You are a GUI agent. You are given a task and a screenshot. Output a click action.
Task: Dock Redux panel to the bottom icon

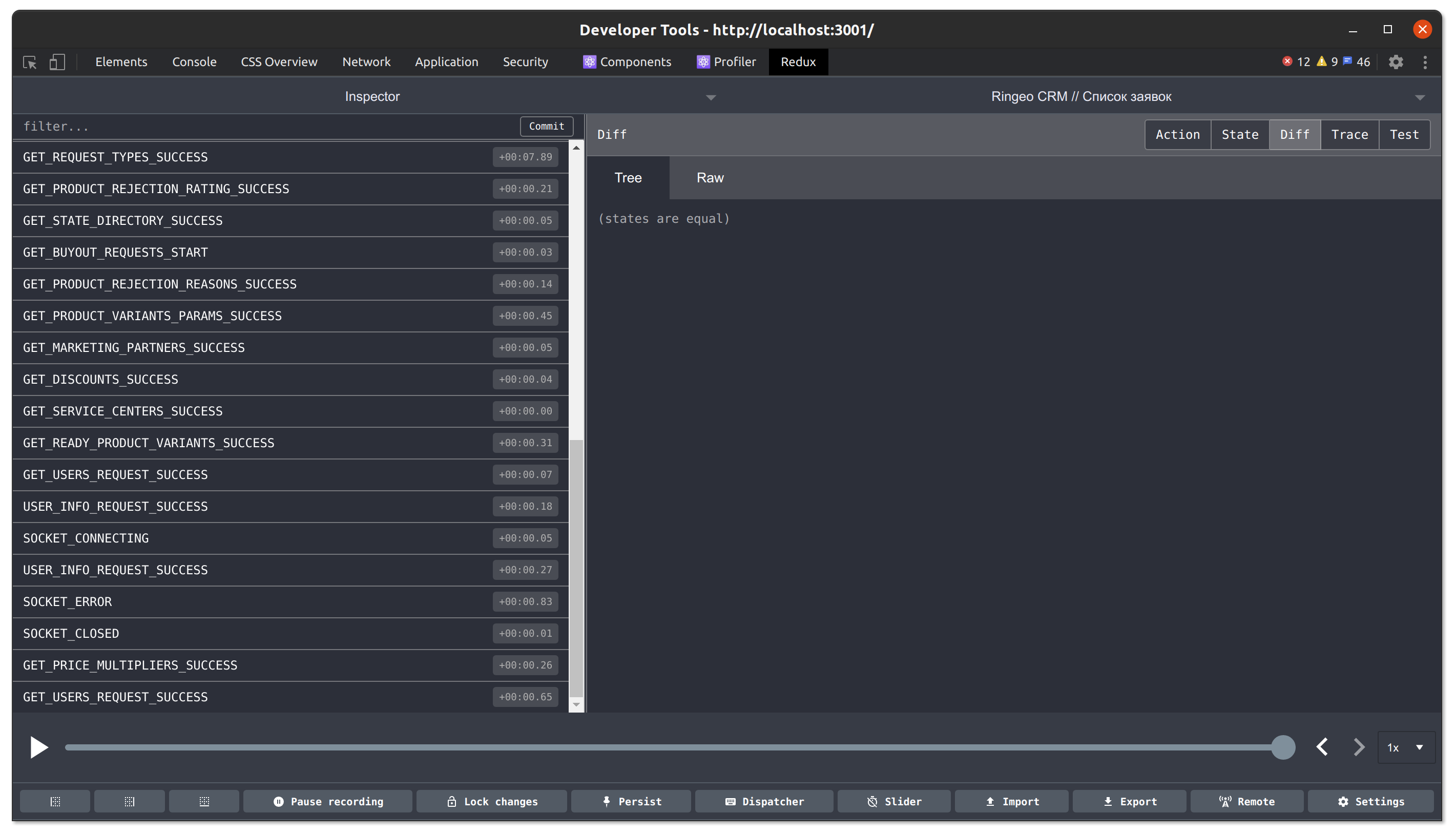pyautogui.click(x=203, y=801)
